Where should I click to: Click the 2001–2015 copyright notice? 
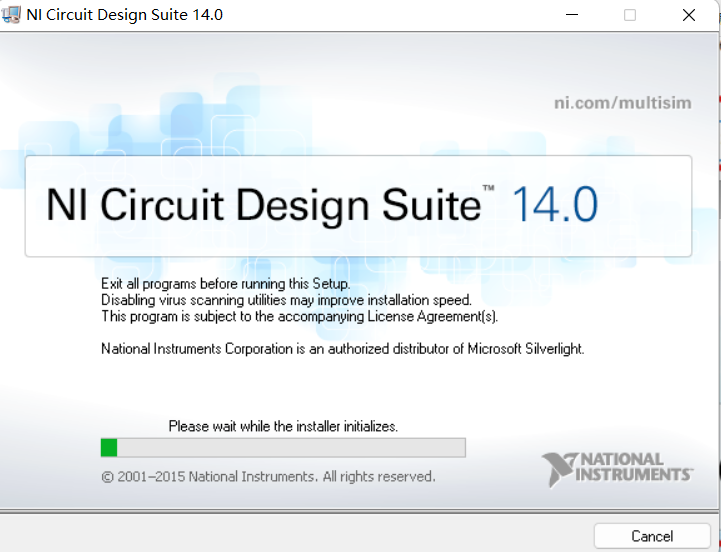[x=268, y=477]
